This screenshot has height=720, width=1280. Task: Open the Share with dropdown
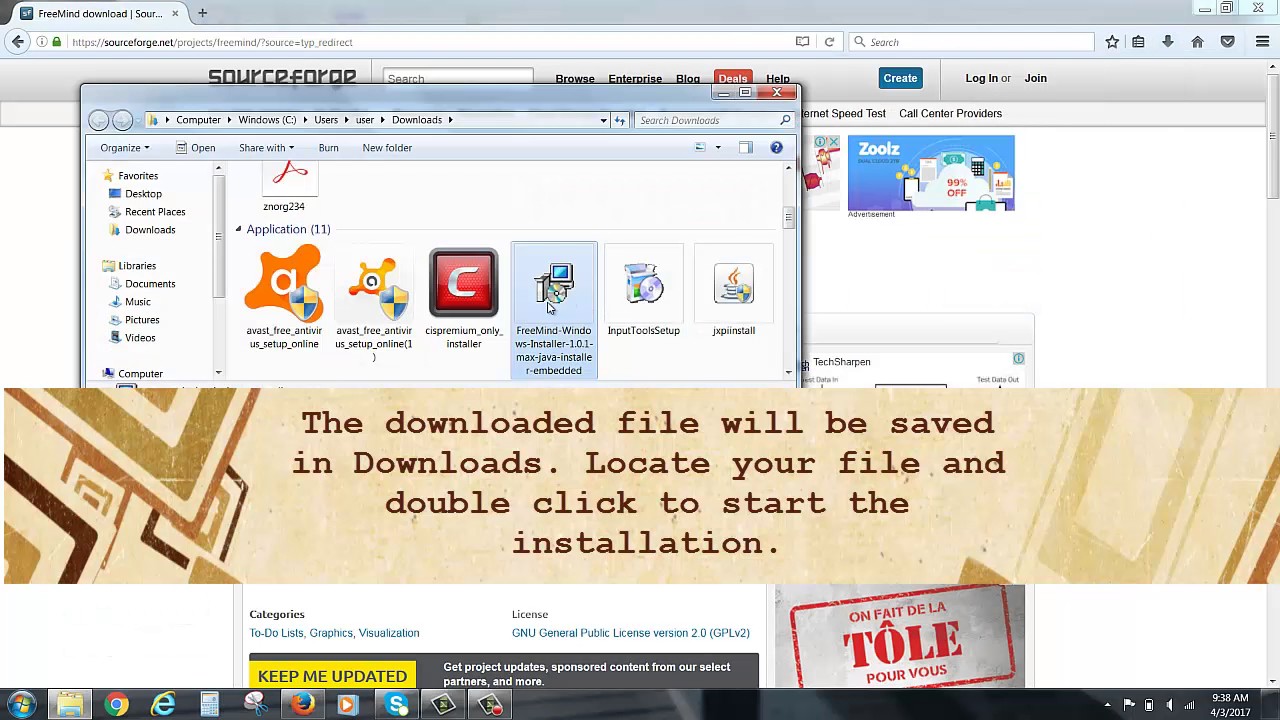[266, 148]
